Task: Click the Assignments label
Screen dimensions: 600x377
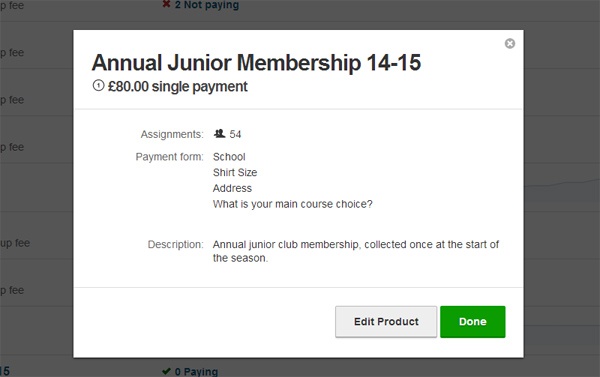Action: pyautogui.click(x=172, y=134)
